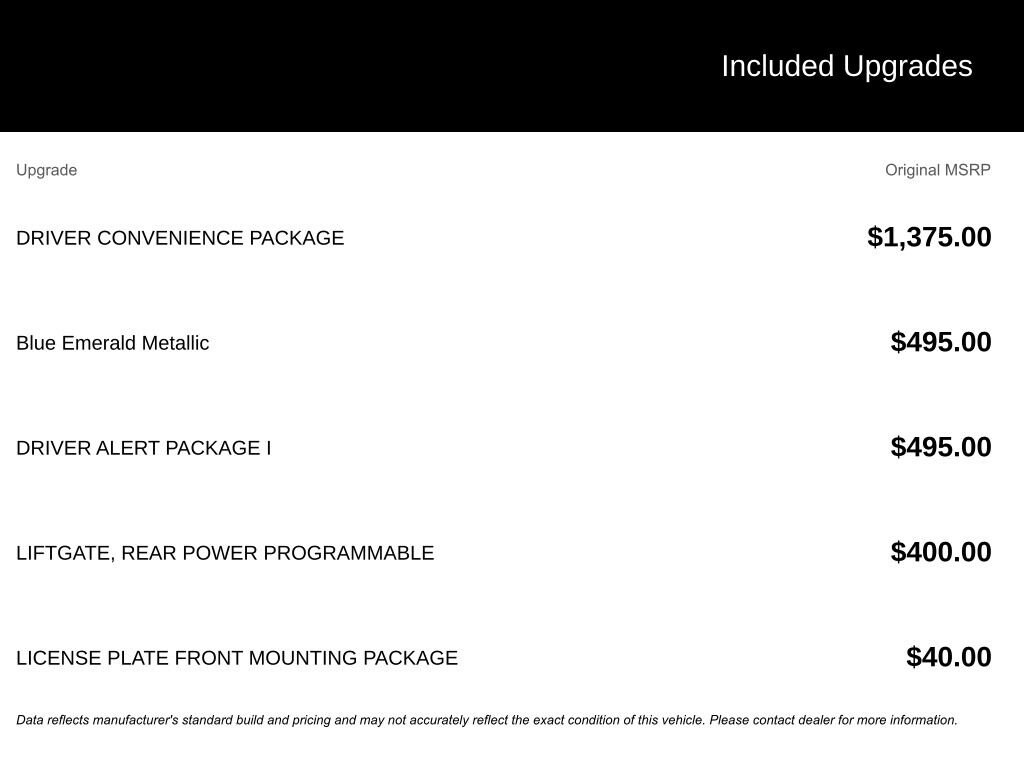This screenshot has width=1024, height=768.
Task: Click the $1,375.00 price
Action: 929,237
